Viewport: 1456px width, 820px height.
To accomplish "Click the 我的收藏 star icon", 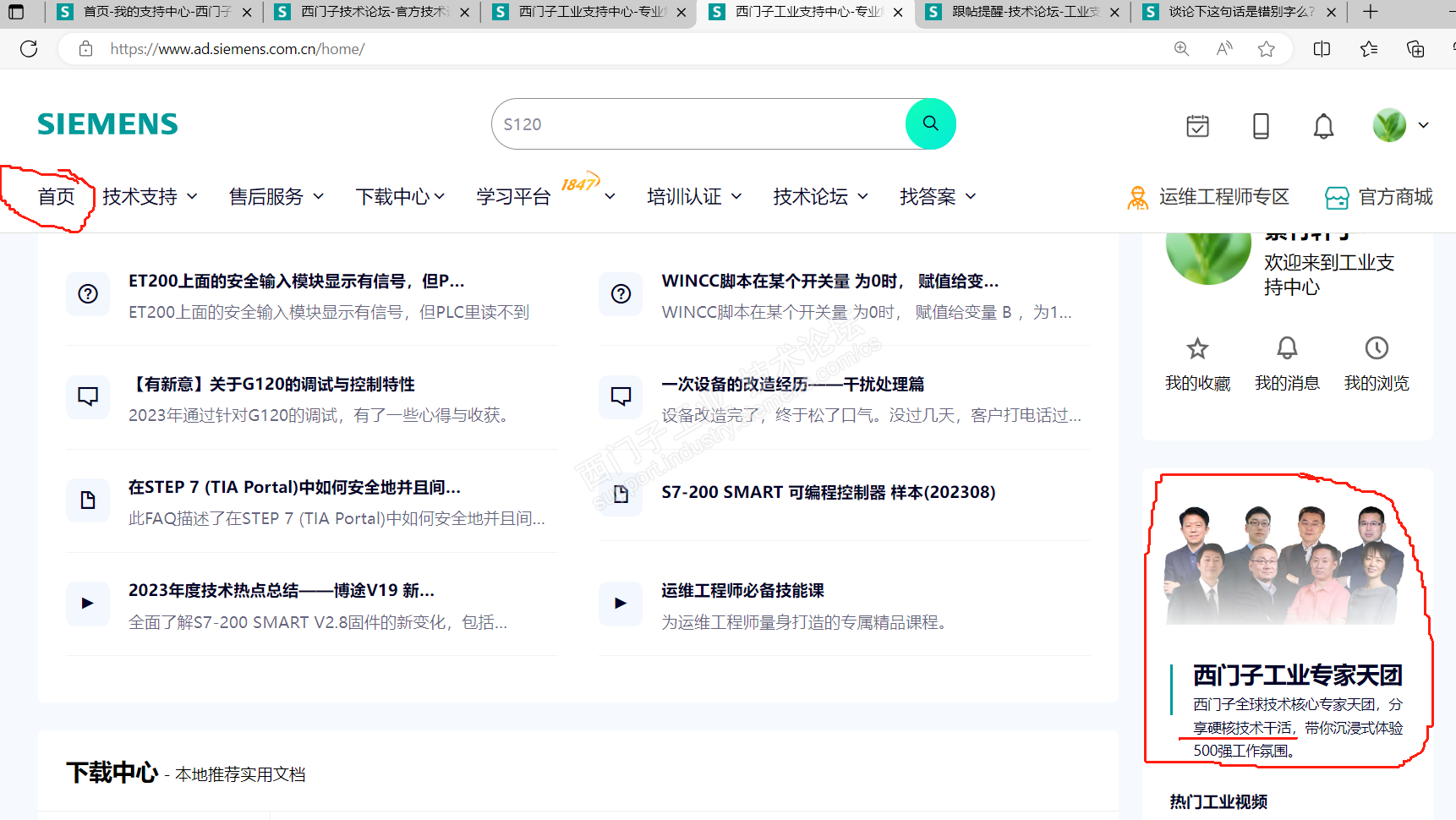I will click(x=1197, y=348).
